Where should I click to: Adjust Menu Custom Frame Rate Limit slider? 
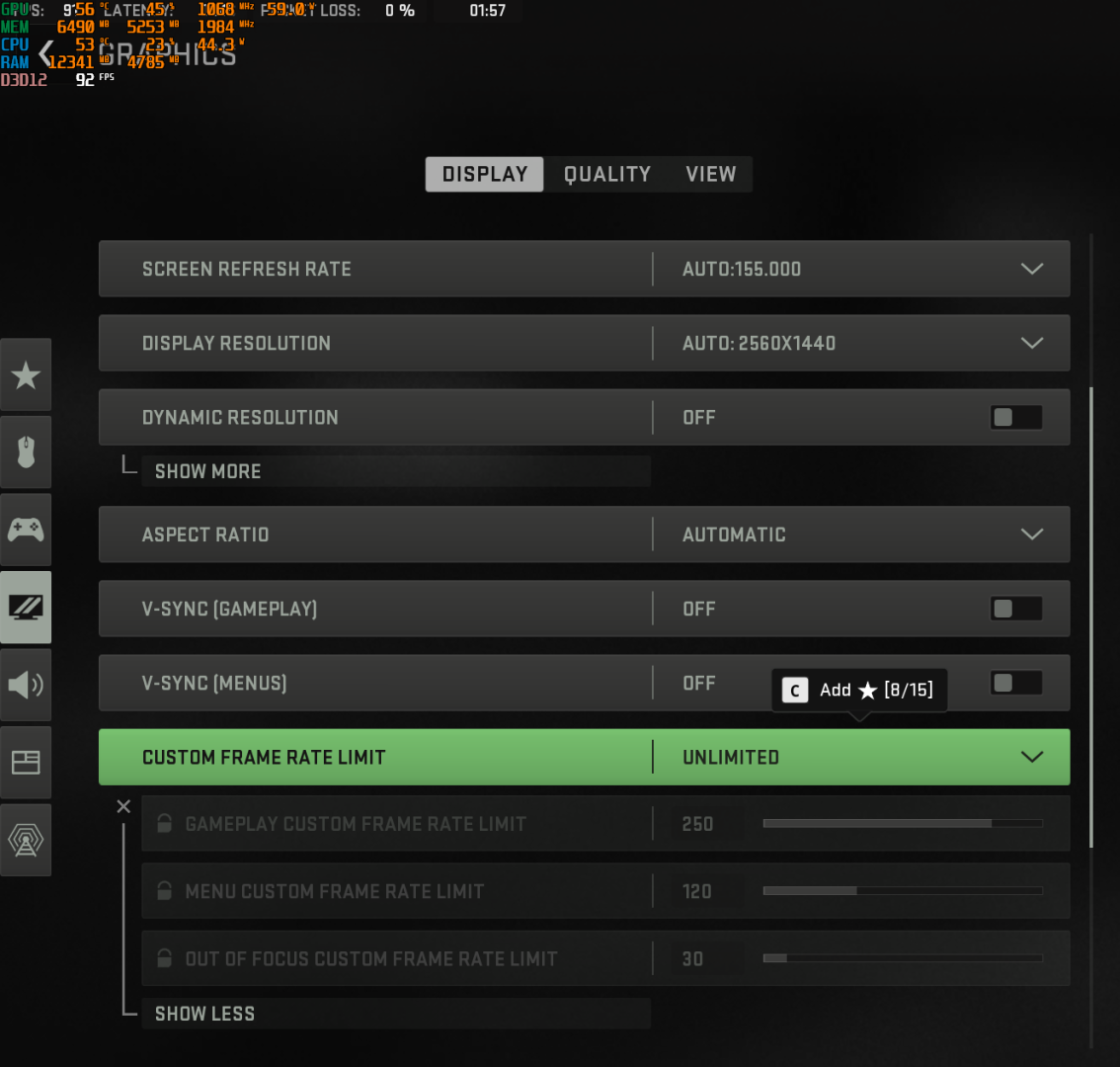pos(903,890)
